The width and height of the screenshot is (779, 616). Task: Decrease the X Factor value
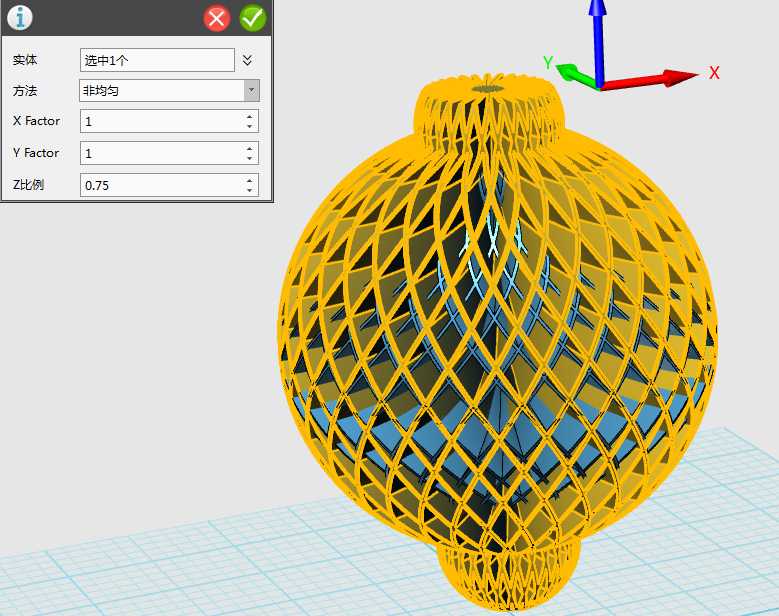tap(249, 126)
